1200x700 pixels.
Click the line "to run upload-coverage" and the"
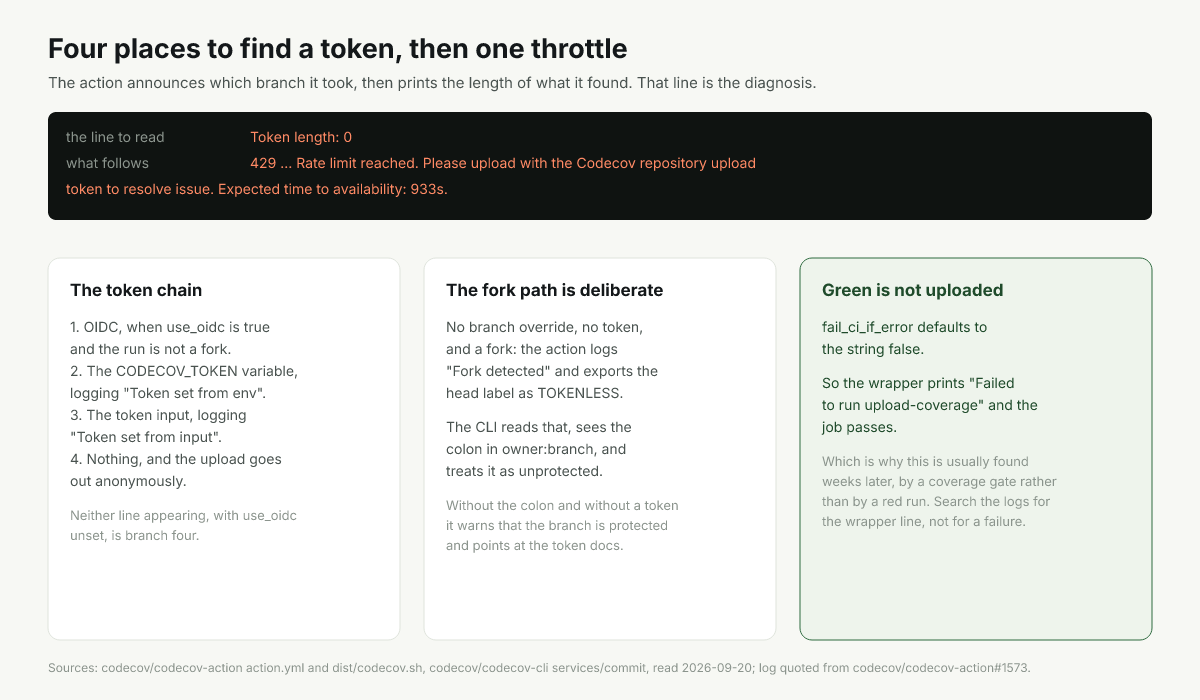(930, 405)
